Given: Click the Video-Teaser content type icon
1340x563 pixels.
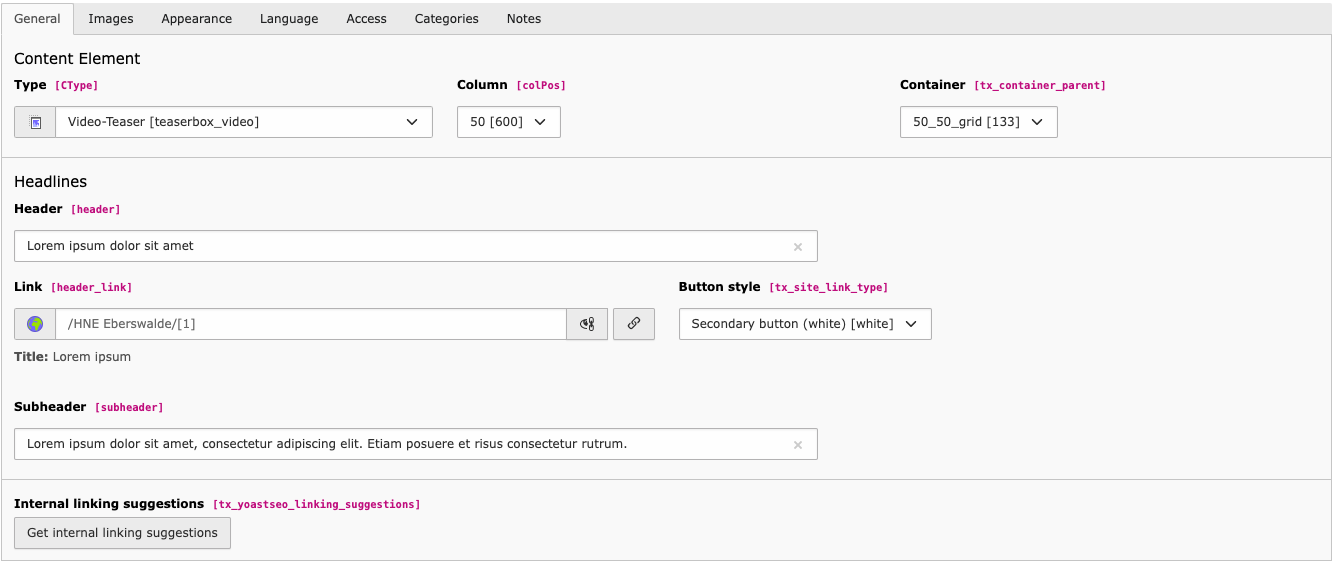Looking at the screenshot, I should click(35, 122).
